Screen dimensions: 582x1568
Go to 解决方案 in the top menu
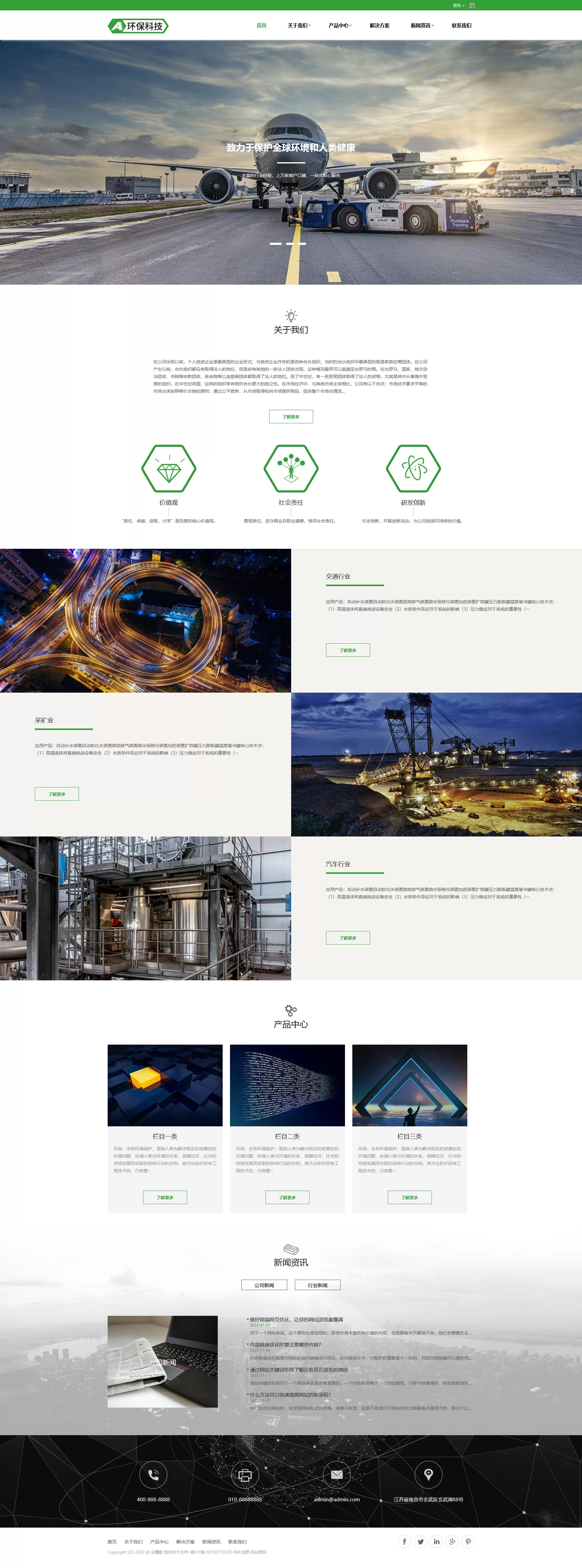tap(380, 26)
